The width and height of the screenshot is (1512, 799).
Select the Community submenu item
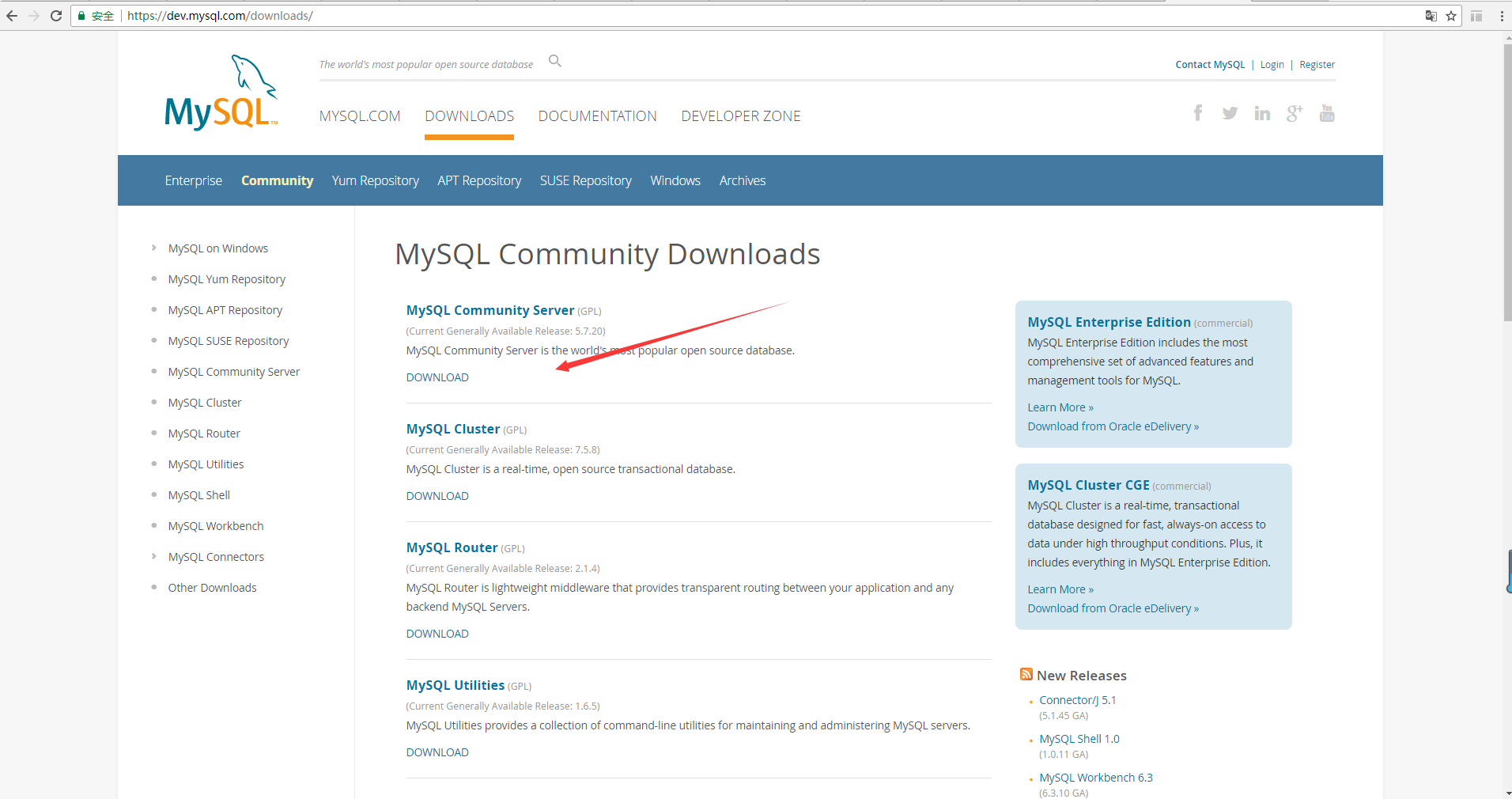(x=278, y=180)
